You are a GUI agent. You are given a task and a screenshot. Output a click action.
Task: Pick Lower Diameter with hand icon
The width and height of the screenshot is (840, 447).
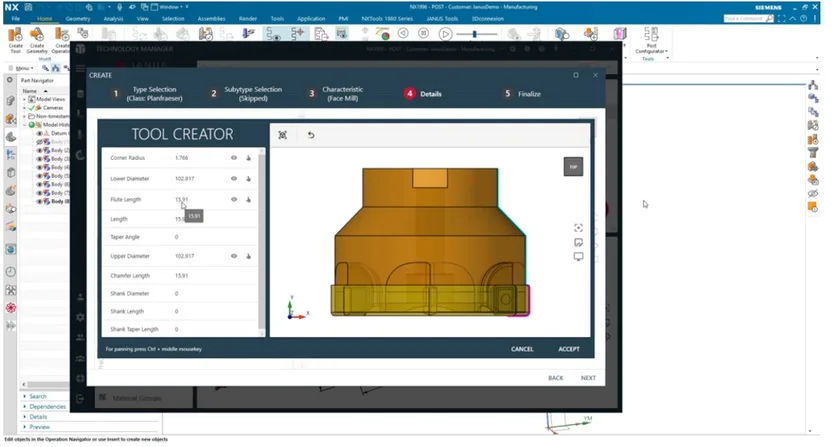click(x=249, y=178)
